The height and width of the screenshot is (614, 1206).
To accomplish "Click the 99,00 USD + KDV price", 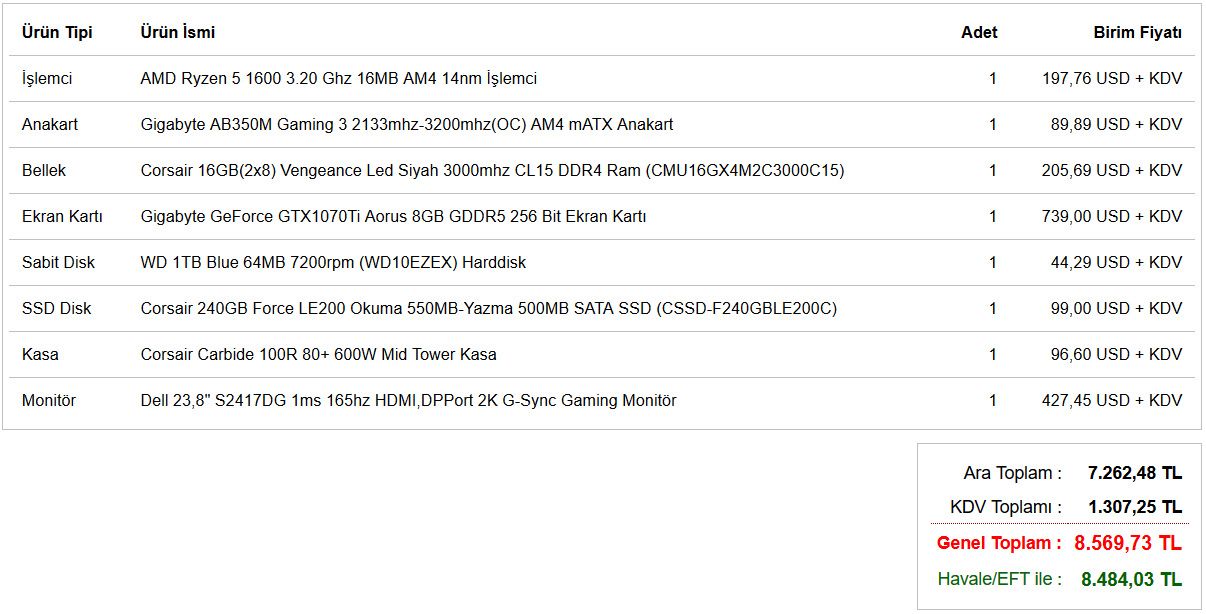I will point(1117,308).
